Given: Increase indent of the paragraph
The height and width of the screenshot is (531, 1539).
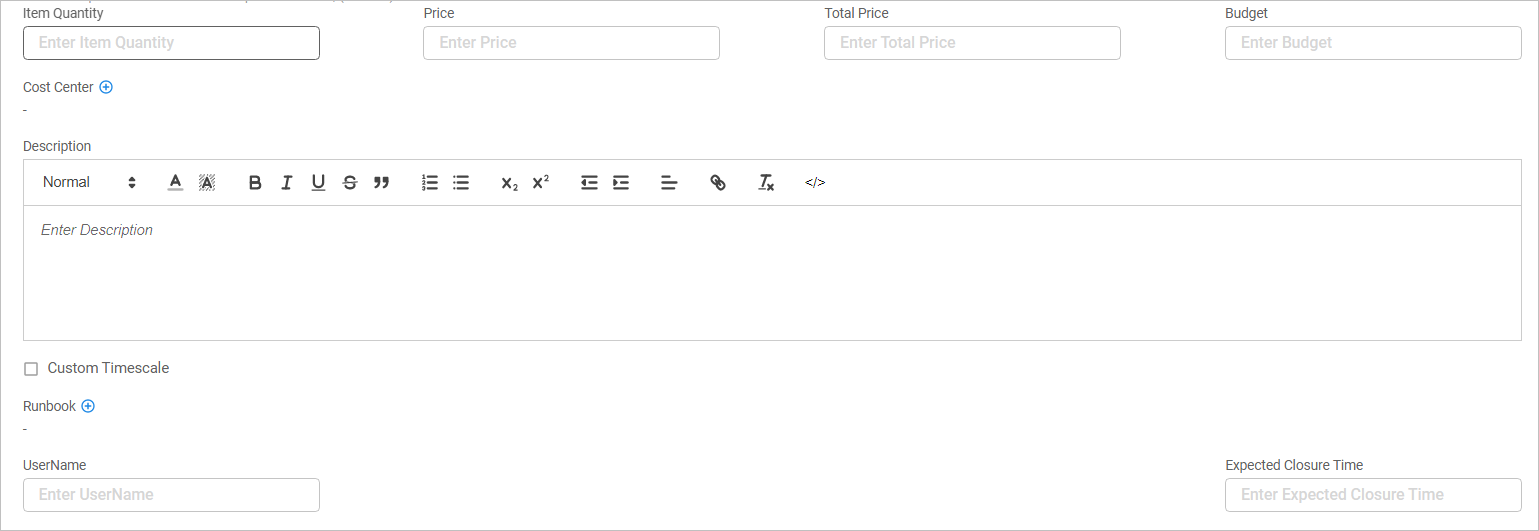Looking at the screenshot, I should point(621,183).
